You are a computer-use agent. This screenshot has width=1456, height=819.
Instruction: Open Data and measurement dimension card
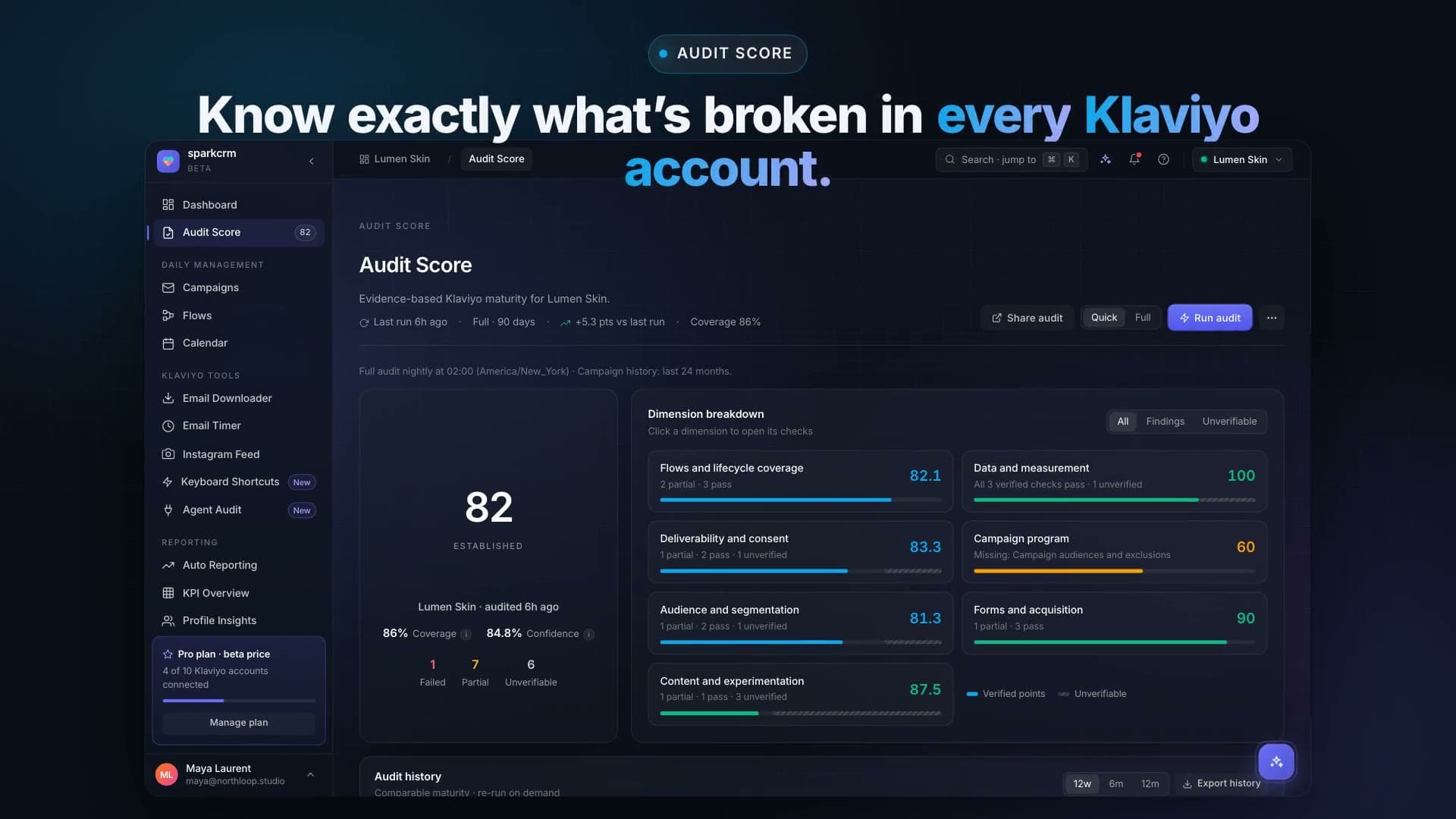1114,482
